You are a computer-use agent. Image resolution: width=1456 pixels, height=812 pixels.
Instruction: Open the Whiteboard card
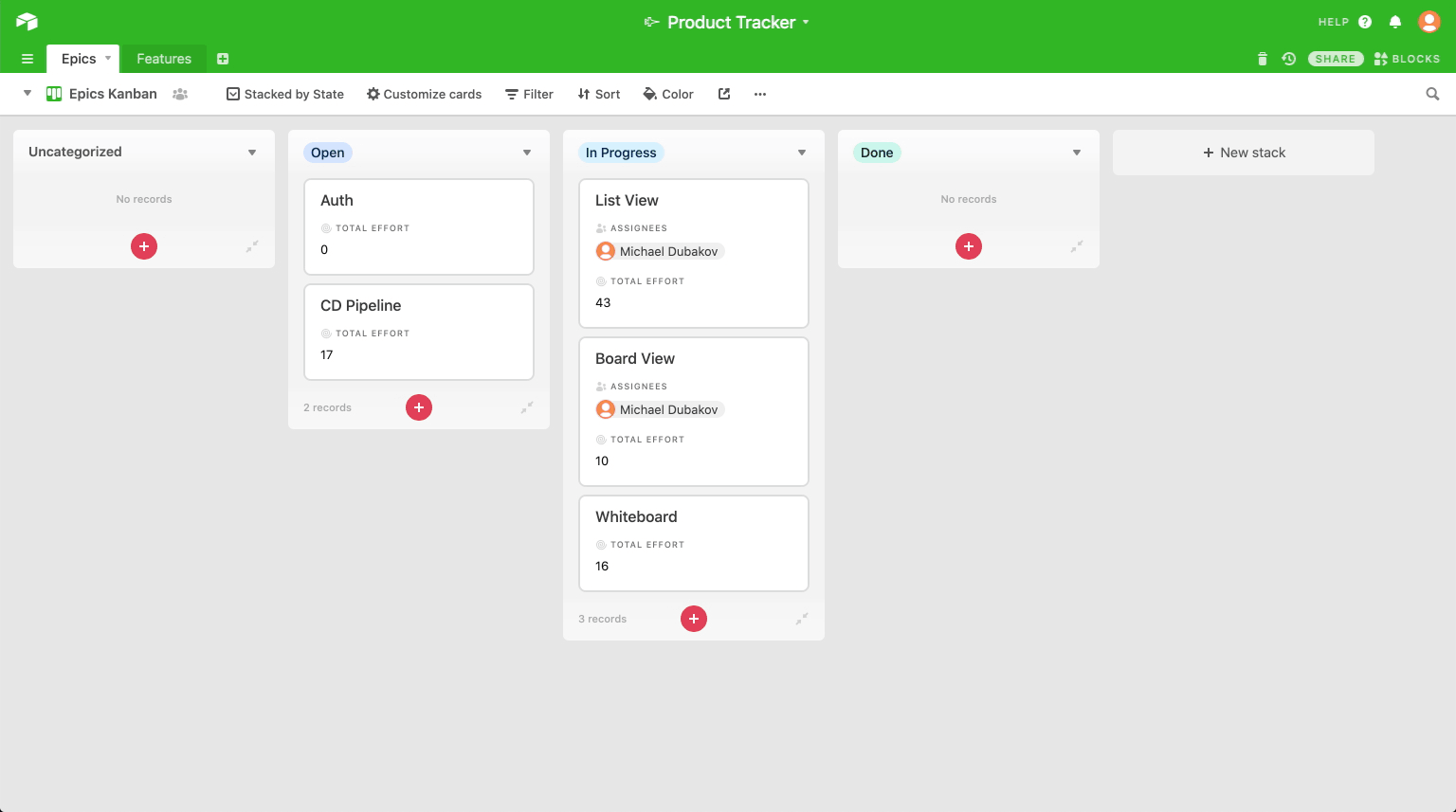pos(693,543)
